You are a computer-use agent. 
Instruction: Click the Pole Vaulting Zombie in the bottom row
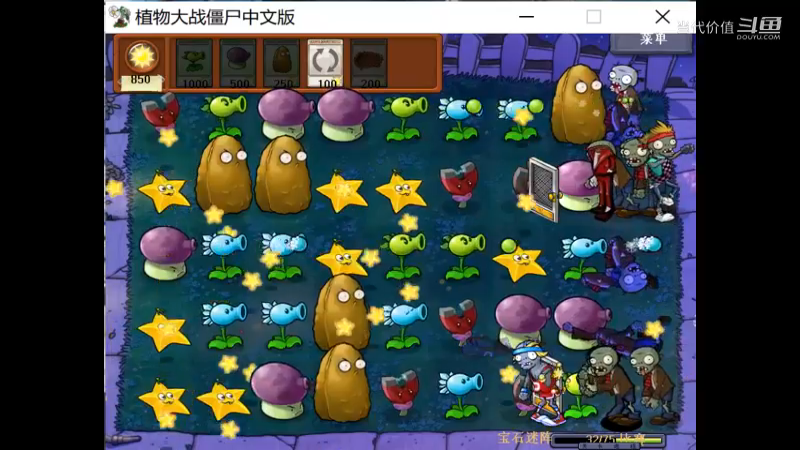point(538,384)
